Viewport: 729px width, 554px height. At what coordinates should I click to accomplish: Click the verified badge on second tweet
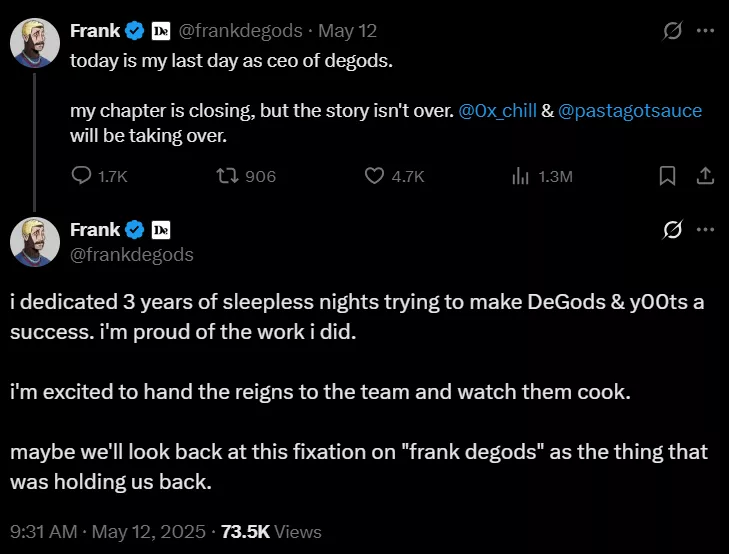click(x=134, y=230)
